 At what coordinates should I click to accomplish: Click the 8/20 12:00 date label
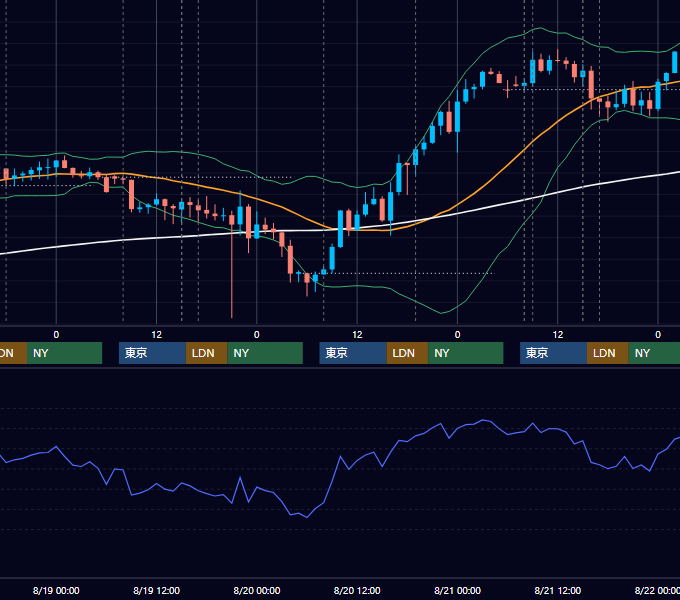tap(357, 590)
